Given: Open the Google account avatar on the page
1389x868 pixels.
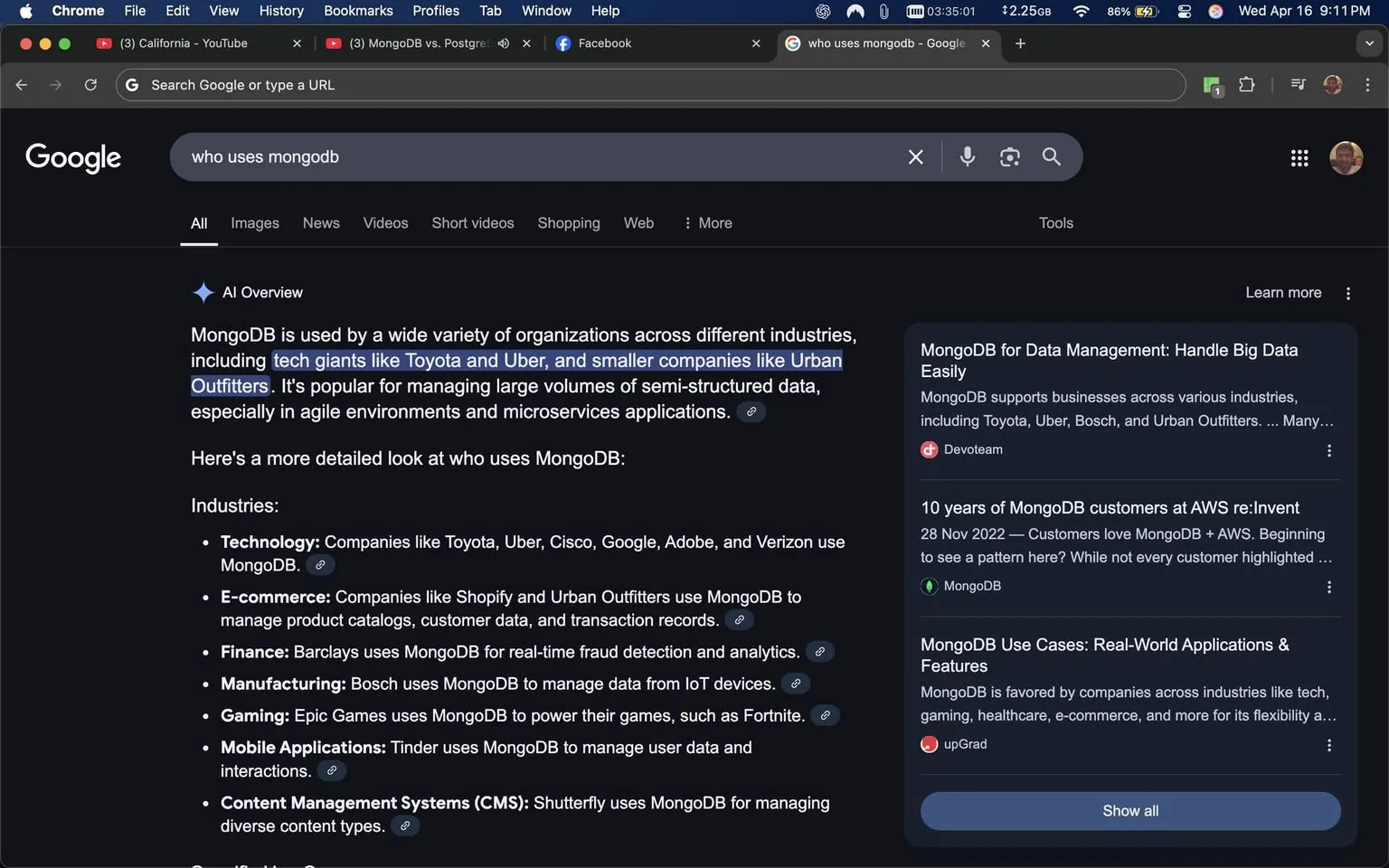Looking at the screenshot, I should point(1346,158).
